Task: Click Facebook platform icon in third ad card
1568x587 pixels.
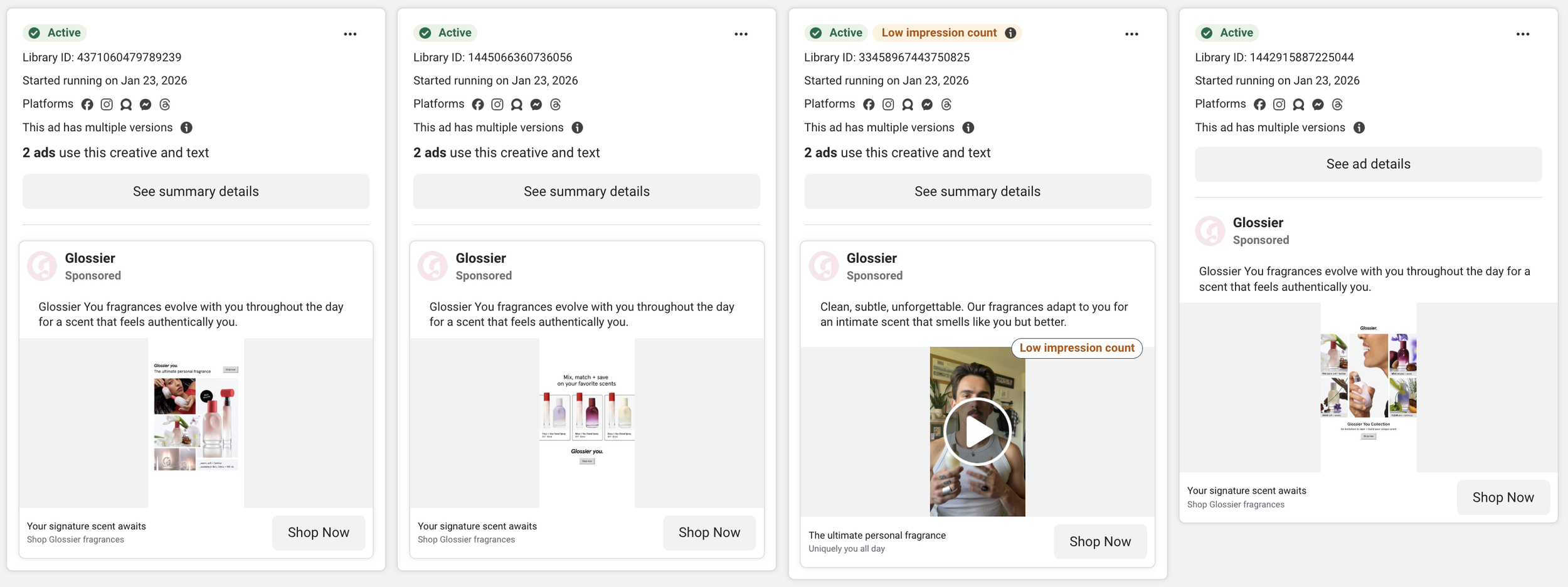Action: (x=869, y=104)
